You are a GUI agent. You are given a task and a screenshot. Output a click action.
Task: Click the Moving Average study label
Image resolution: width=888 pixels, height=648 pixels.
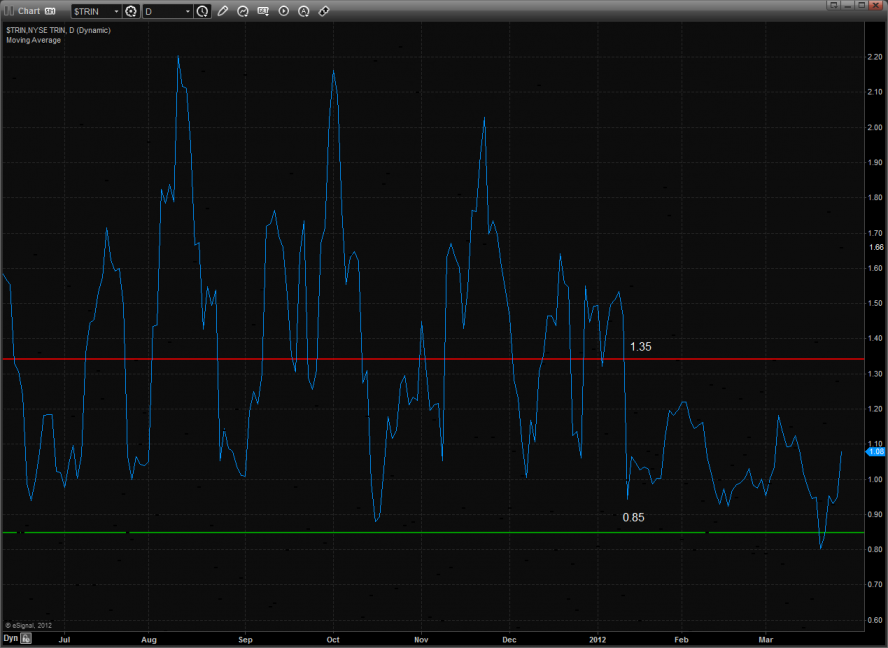coord(33,40)
